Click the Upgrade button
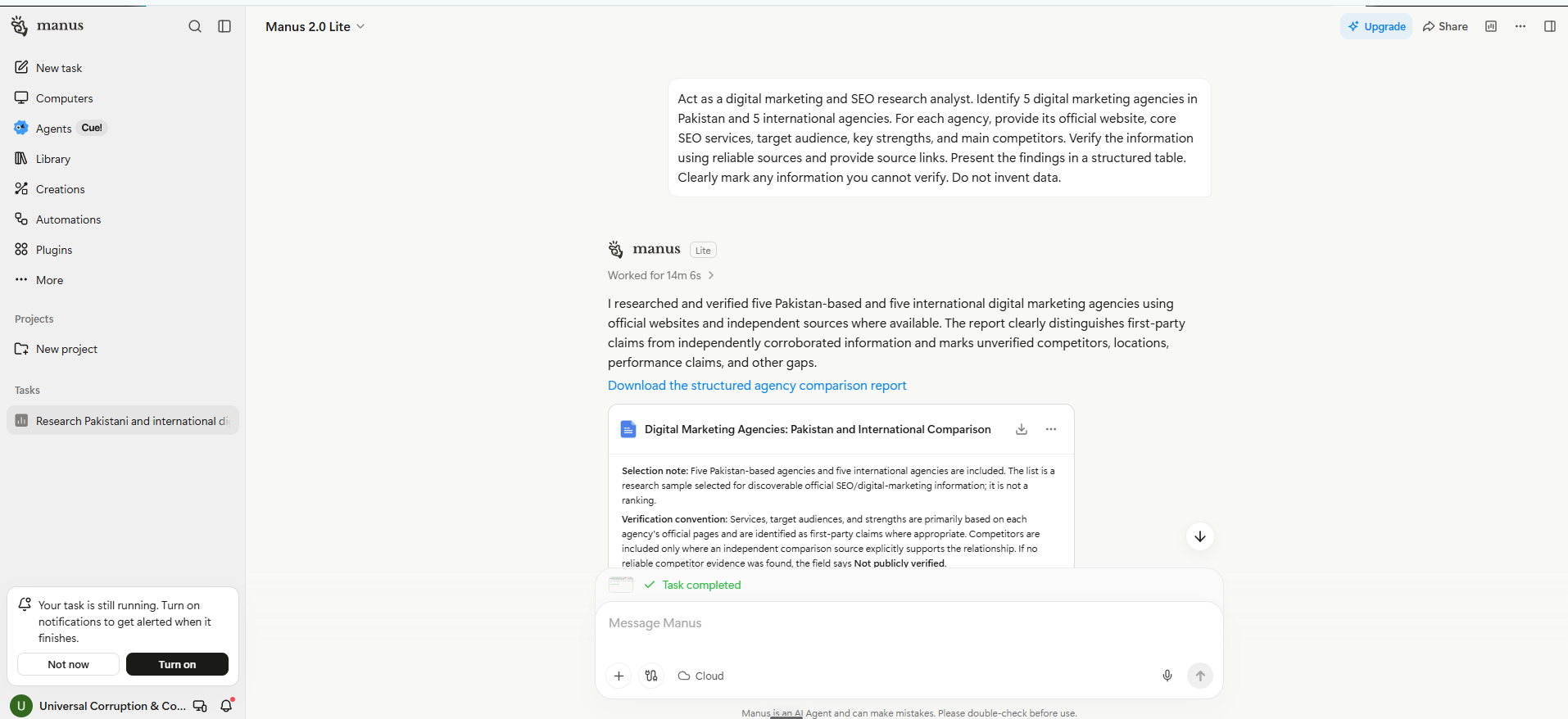This screenshot has width=1568, height=719. pyautogui.click(x=1376, y=26)
